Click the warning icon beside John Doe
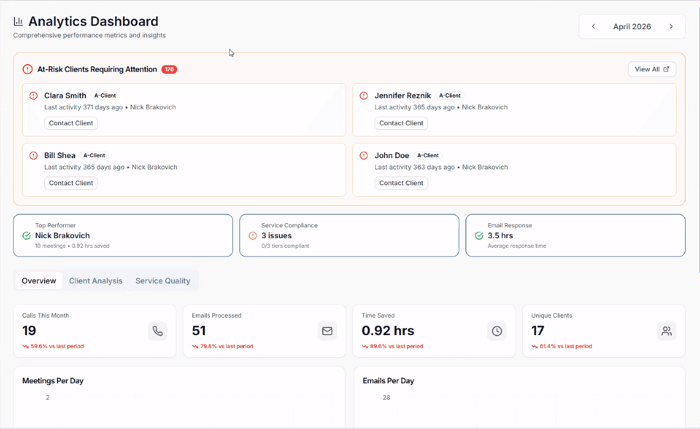Screen dimensions: 700x429 [x=364, y=155]
